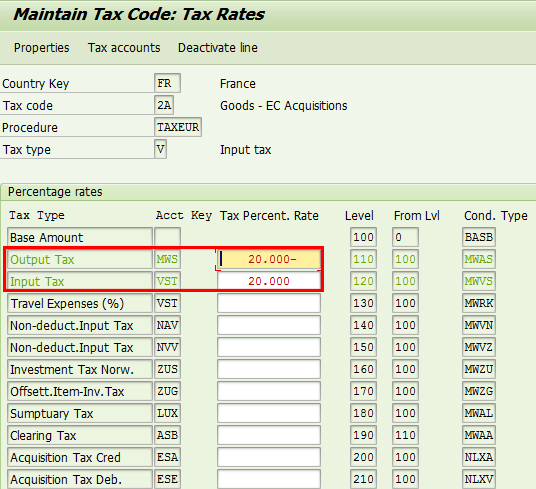
Task: Click the Investment Tax Norw. rate field
Action: point(269,369)
